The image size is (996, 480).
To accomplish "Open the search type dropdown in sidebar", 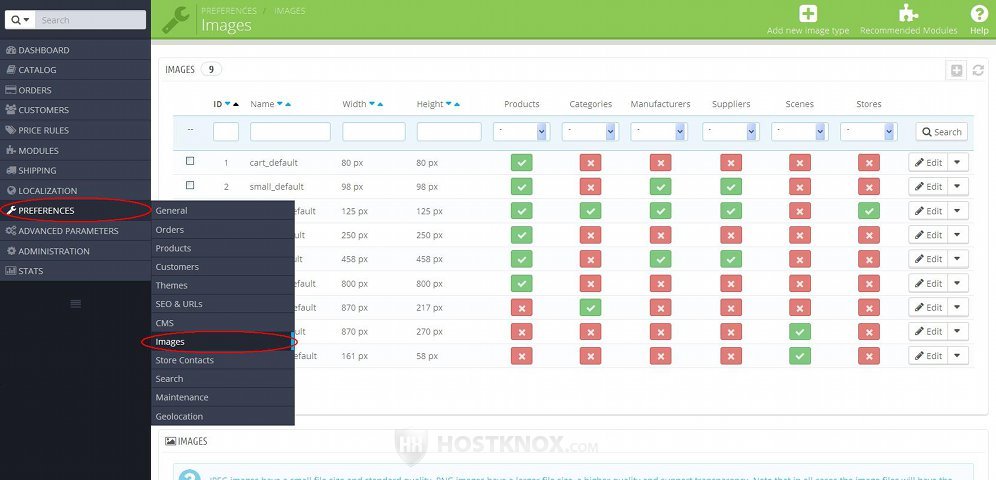I will (x=20, y=20).
